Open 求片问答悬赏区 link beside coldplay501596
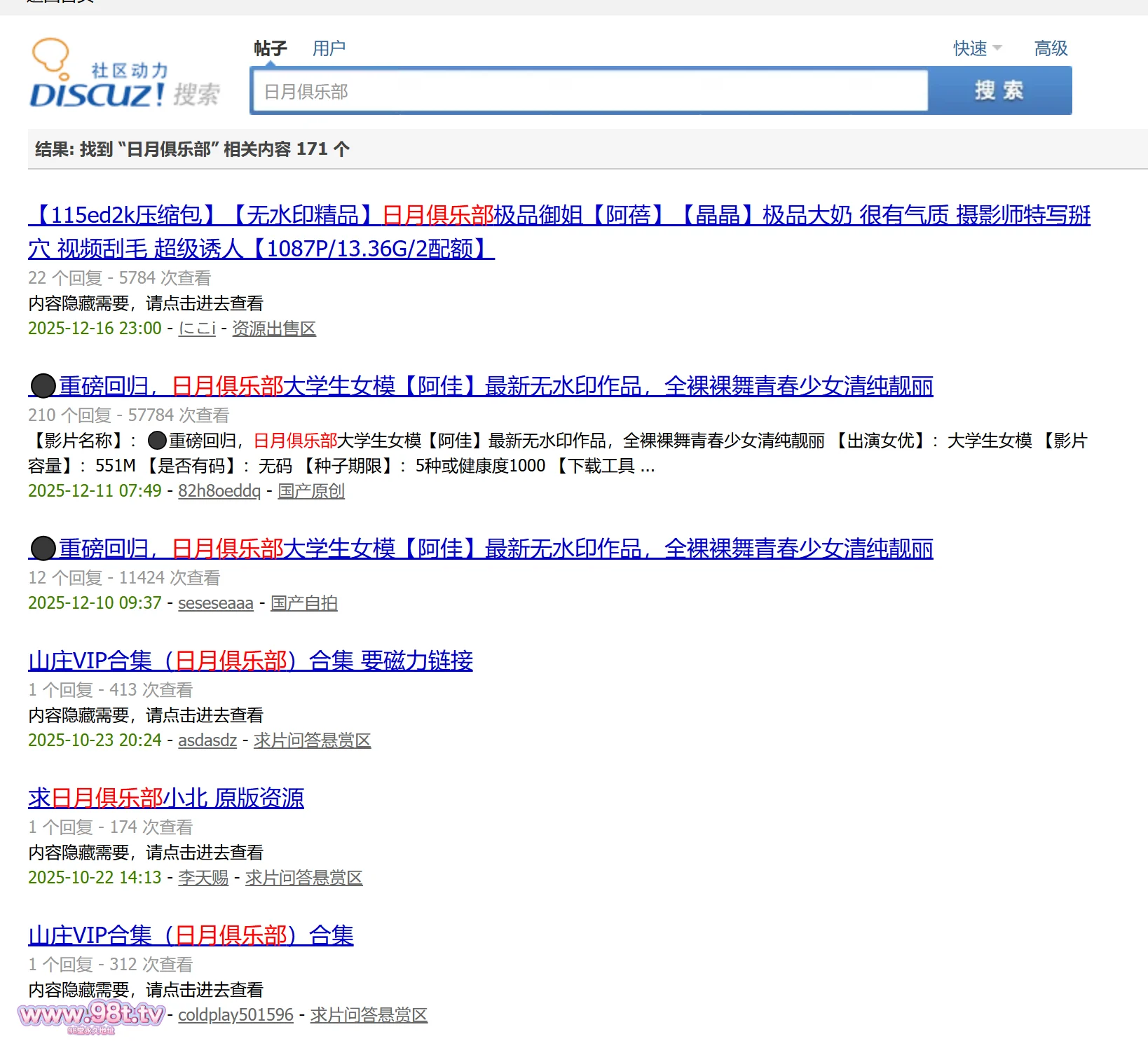 click(x=369, y=1015)
